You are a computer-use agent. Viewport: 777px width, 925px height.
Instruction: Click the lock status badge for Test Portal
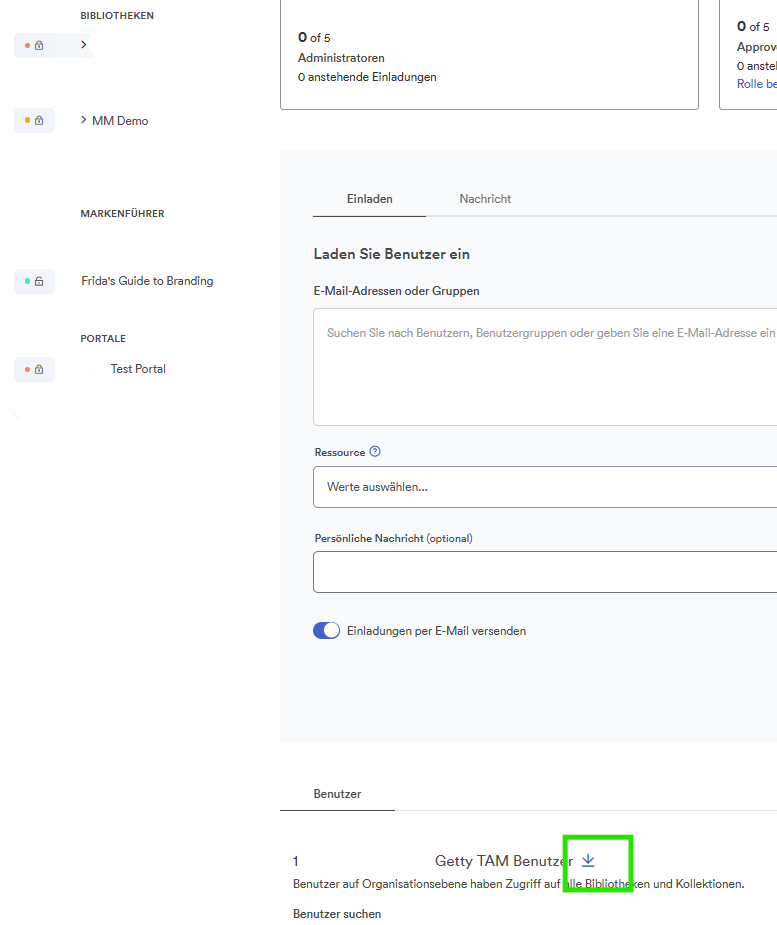click(34, 369)
